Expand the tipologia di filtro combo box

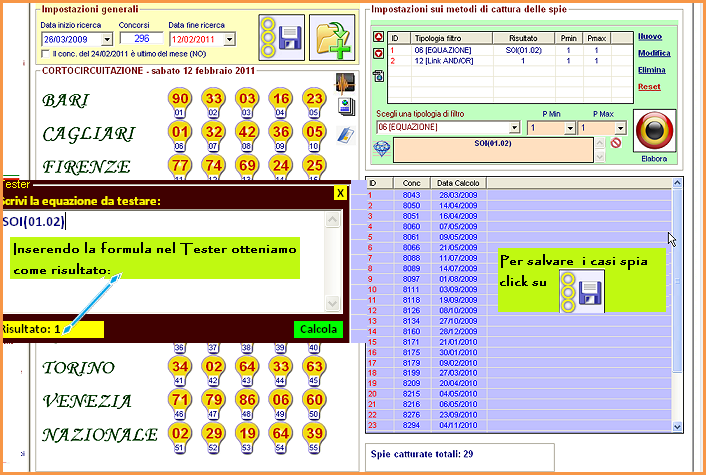coord(514,128)
